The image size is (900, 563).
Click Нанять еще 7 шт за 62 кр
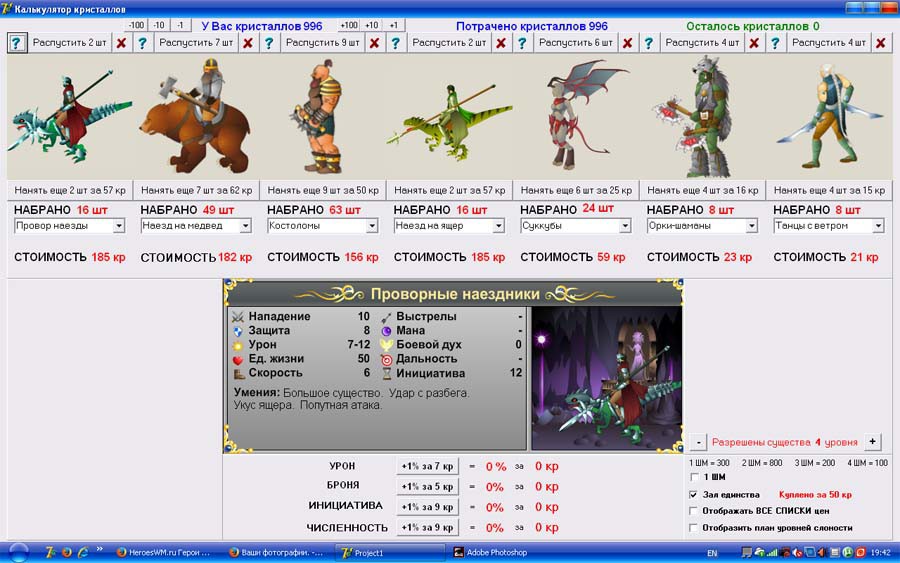point(196,190)
